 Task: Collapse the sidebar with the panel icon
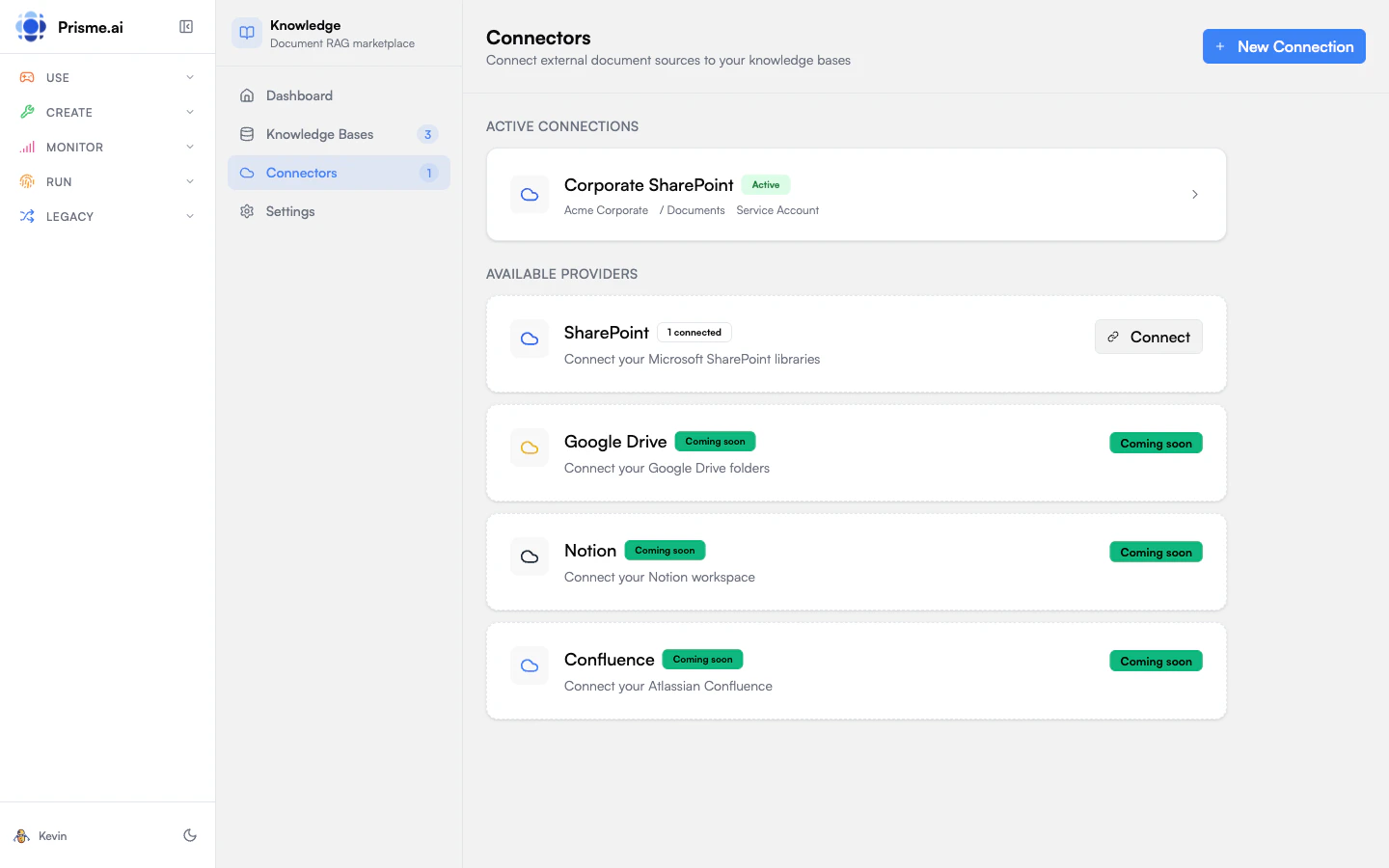click(x=186, y=27)
